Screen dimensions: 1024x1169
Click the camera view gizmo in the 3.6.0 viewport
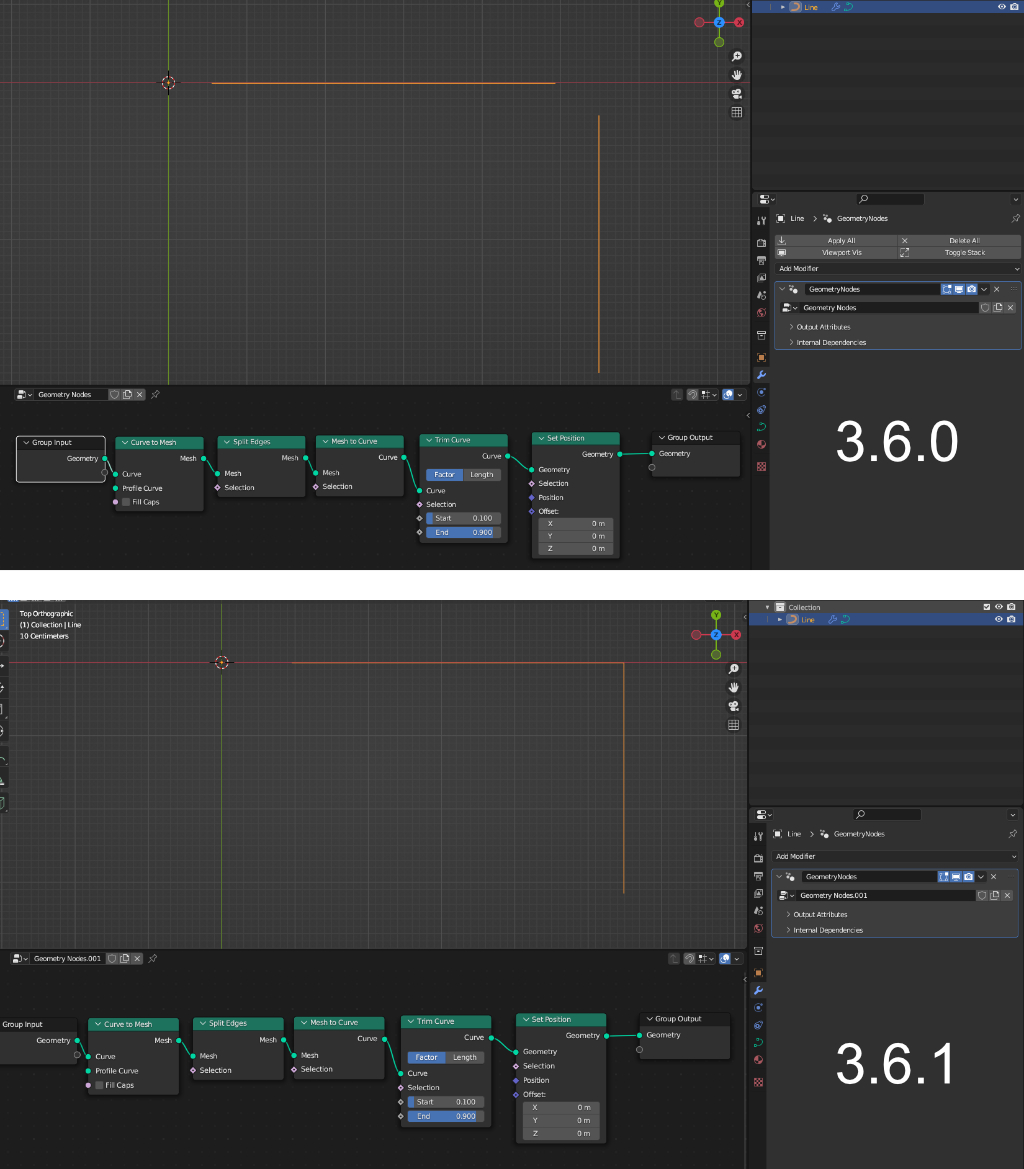(x=736, y=94)
